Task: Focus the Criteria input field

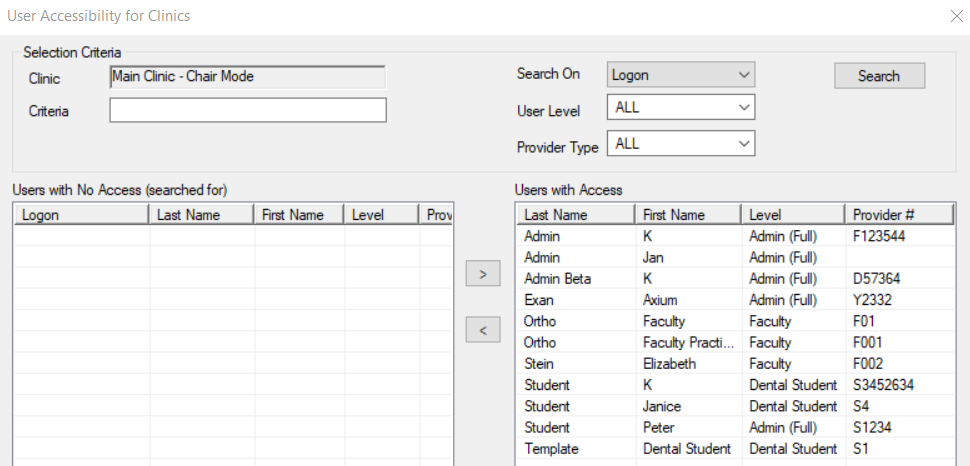Action: pyautogui.click(x=248, y=110)
